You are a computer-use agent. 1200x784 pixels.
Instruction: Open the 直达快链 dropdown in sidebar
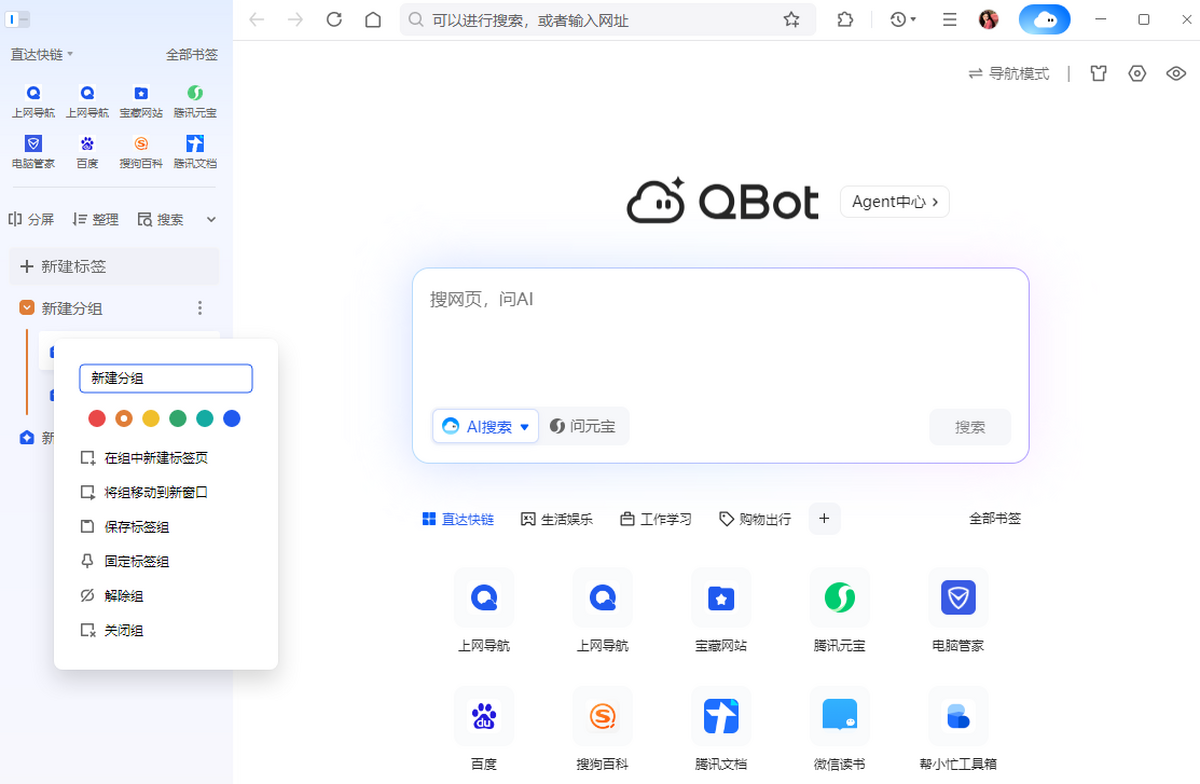(40, 54)
